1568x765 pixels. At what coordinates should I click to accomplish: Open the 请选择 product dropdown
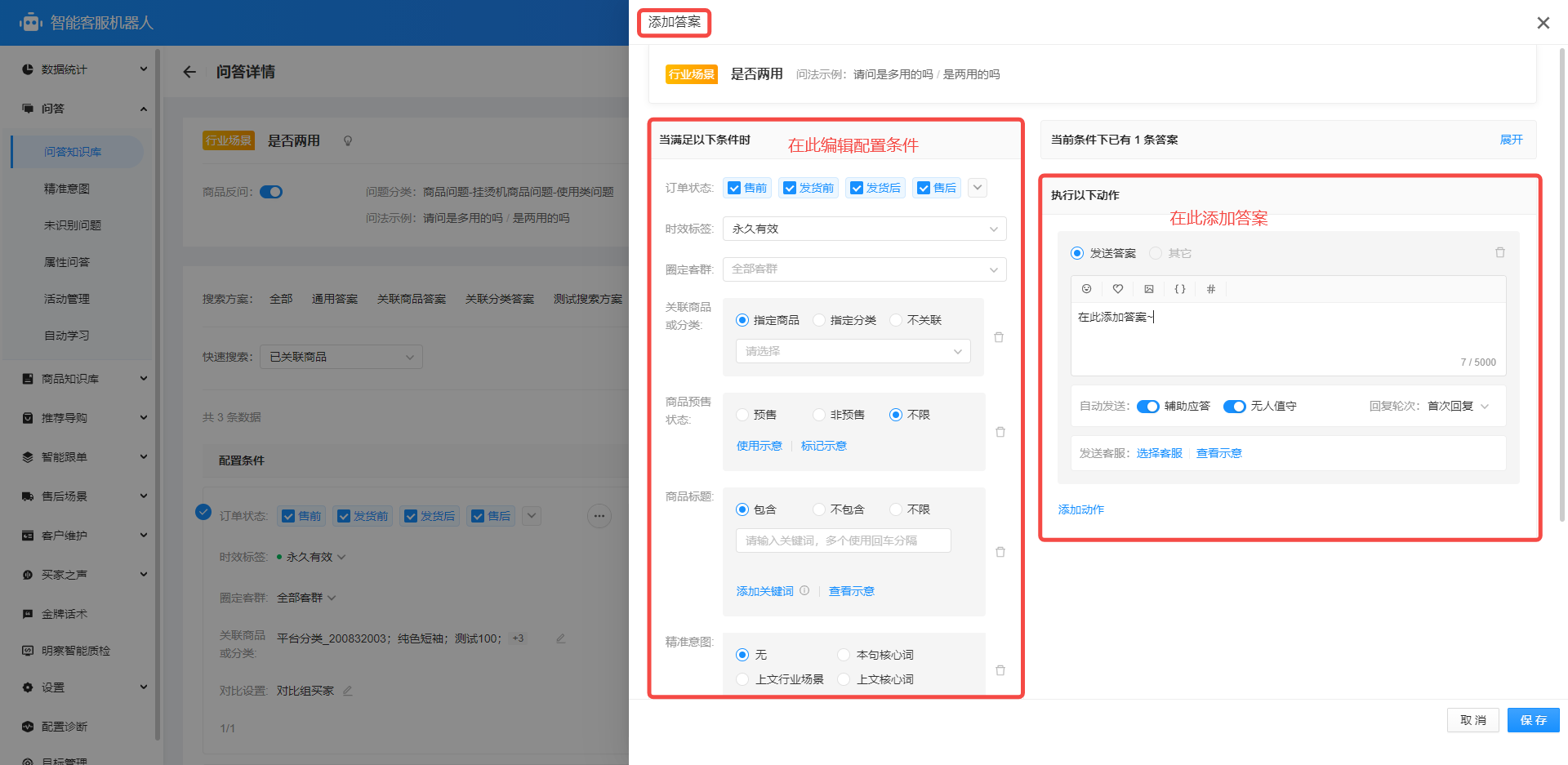pyautogui.click(x=853, y=351)
